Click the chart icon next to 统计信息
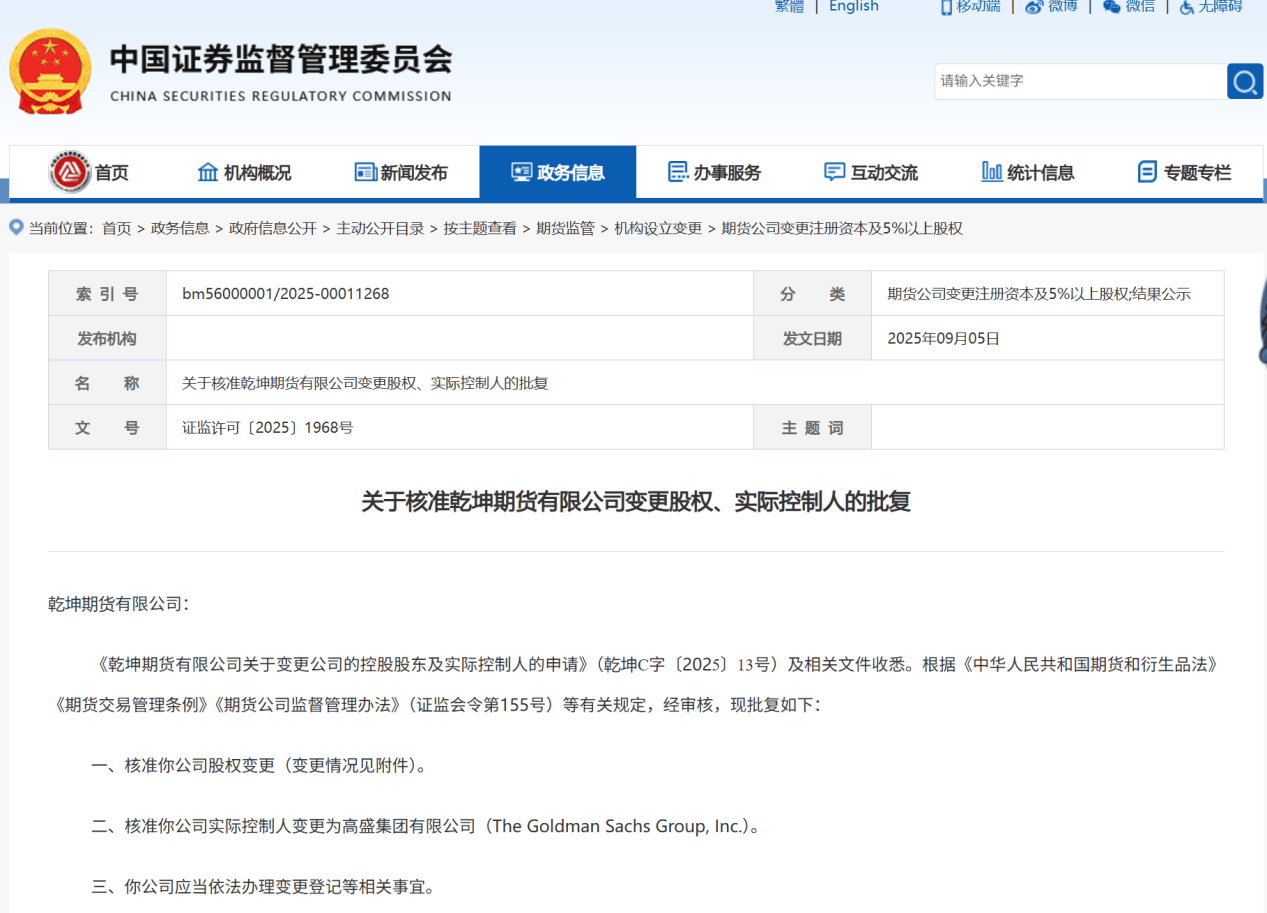The image size is (1267, 913). (x=991, y=171)
